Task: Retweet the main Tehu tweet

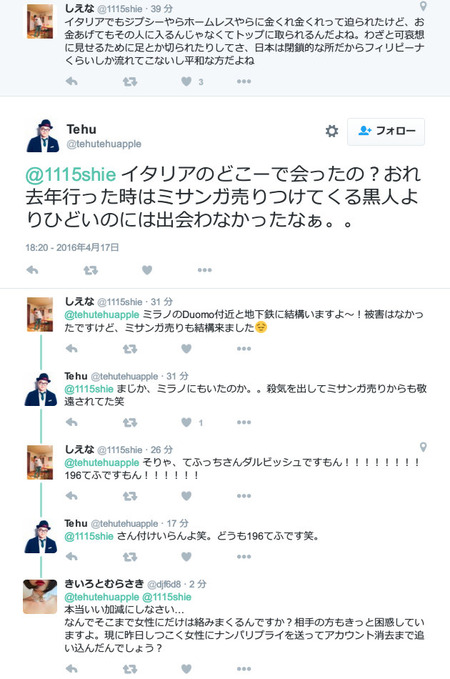Action: click(x=91, y=270)
